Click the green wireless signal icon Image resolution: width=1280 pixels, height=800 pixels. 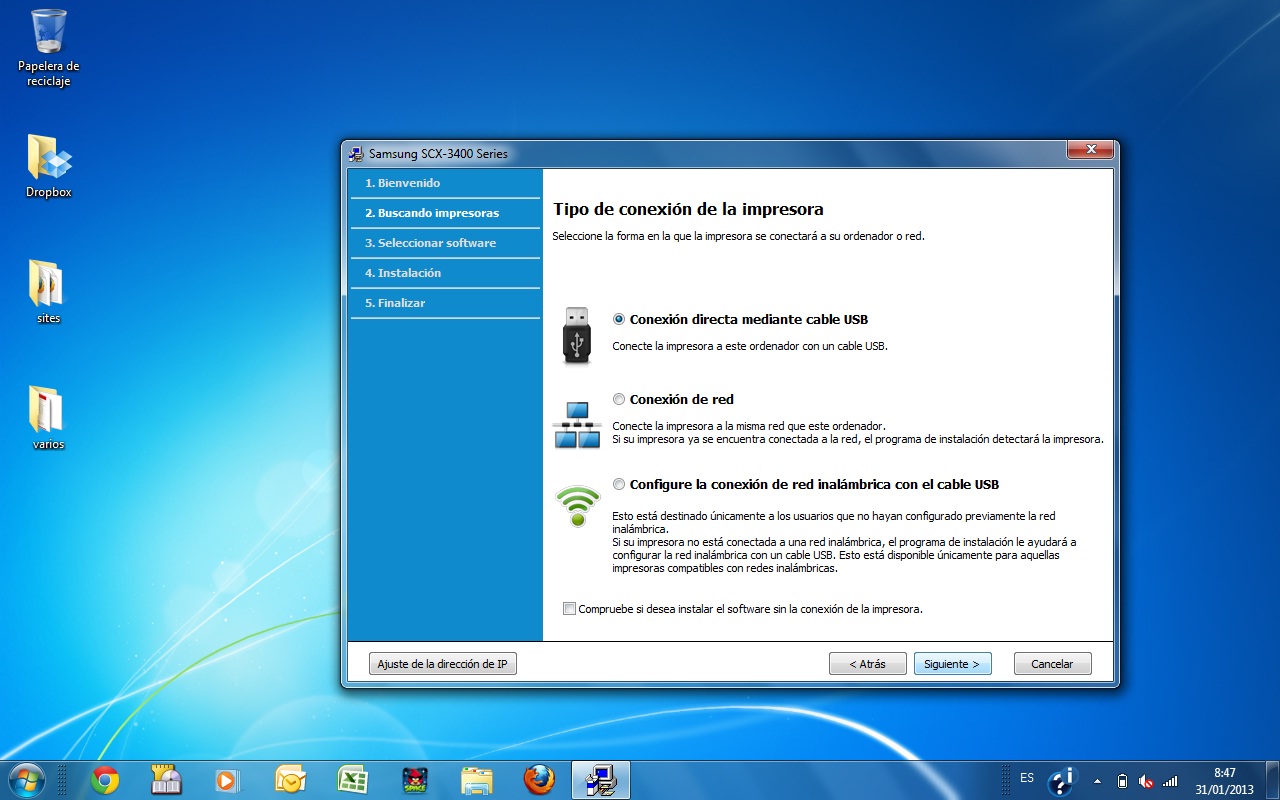click(x=577, y=506)
